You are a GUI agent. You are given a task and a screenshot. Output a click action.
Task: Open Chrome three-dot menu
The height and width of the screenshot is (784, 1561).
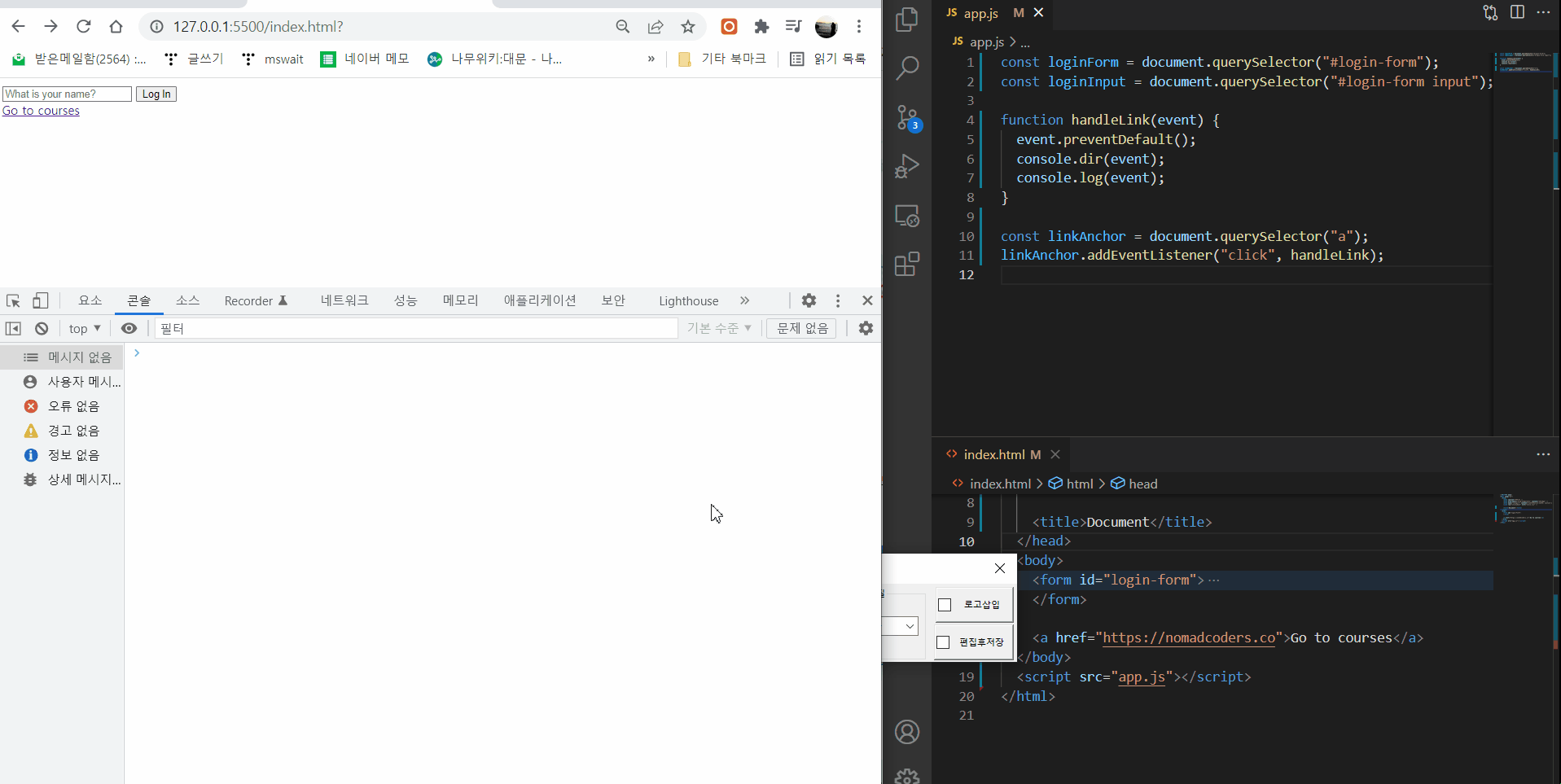click(x=859, y=27)
